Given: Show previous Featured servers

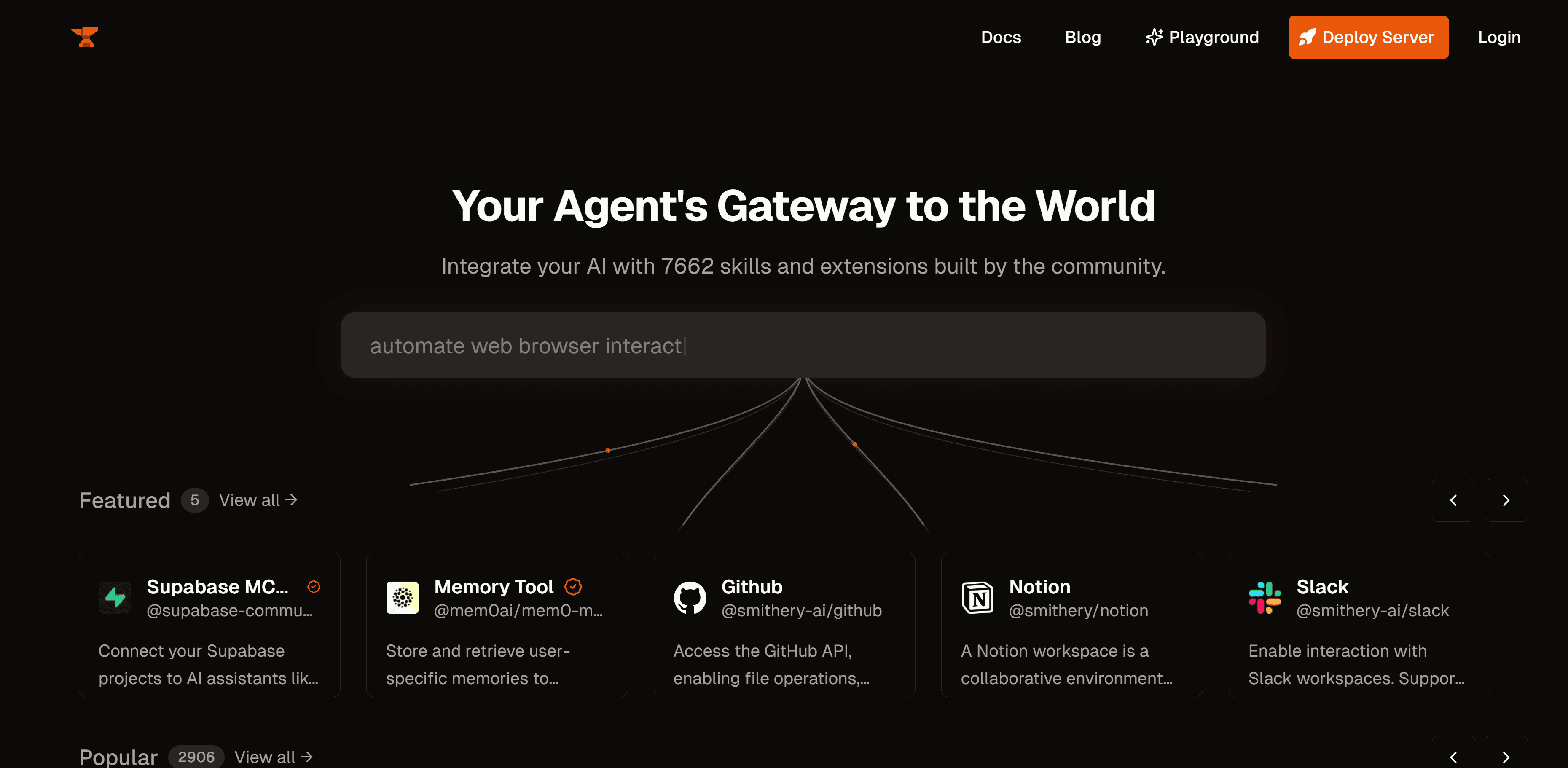Looking at the screenshot, I should (1453, 500).
